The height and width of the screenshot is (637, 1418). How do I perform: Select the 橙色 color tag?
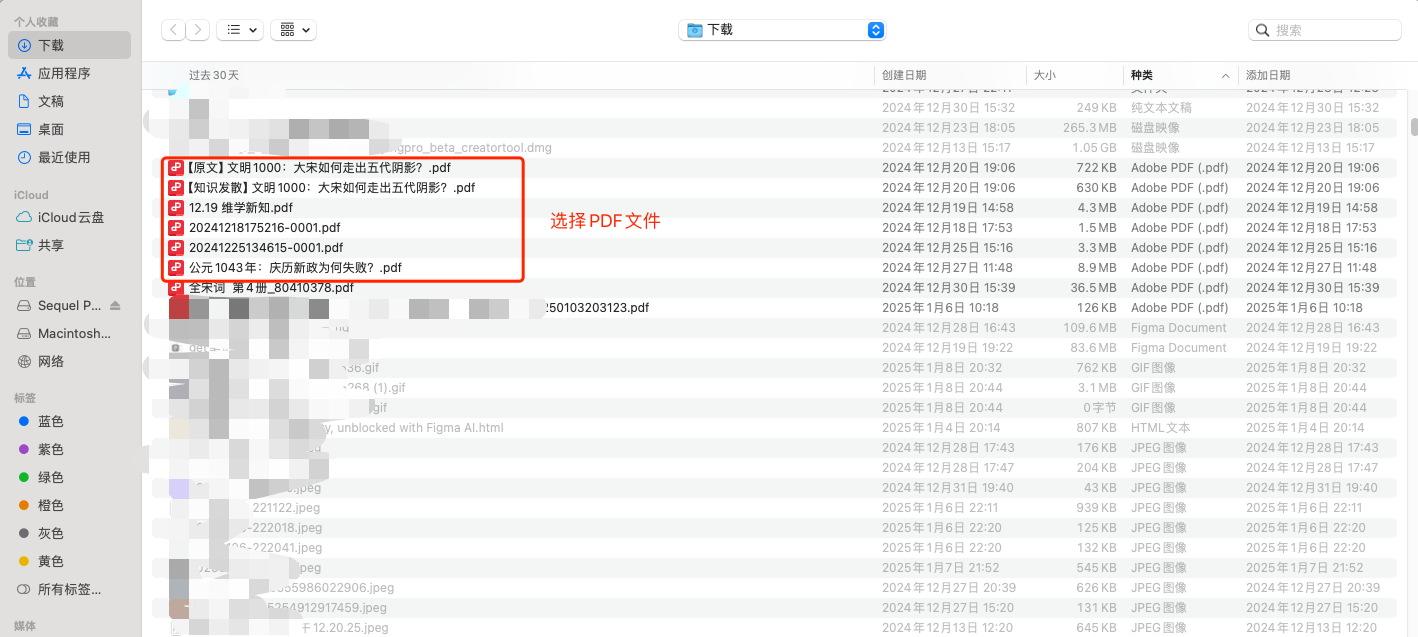tap(51, 505)
